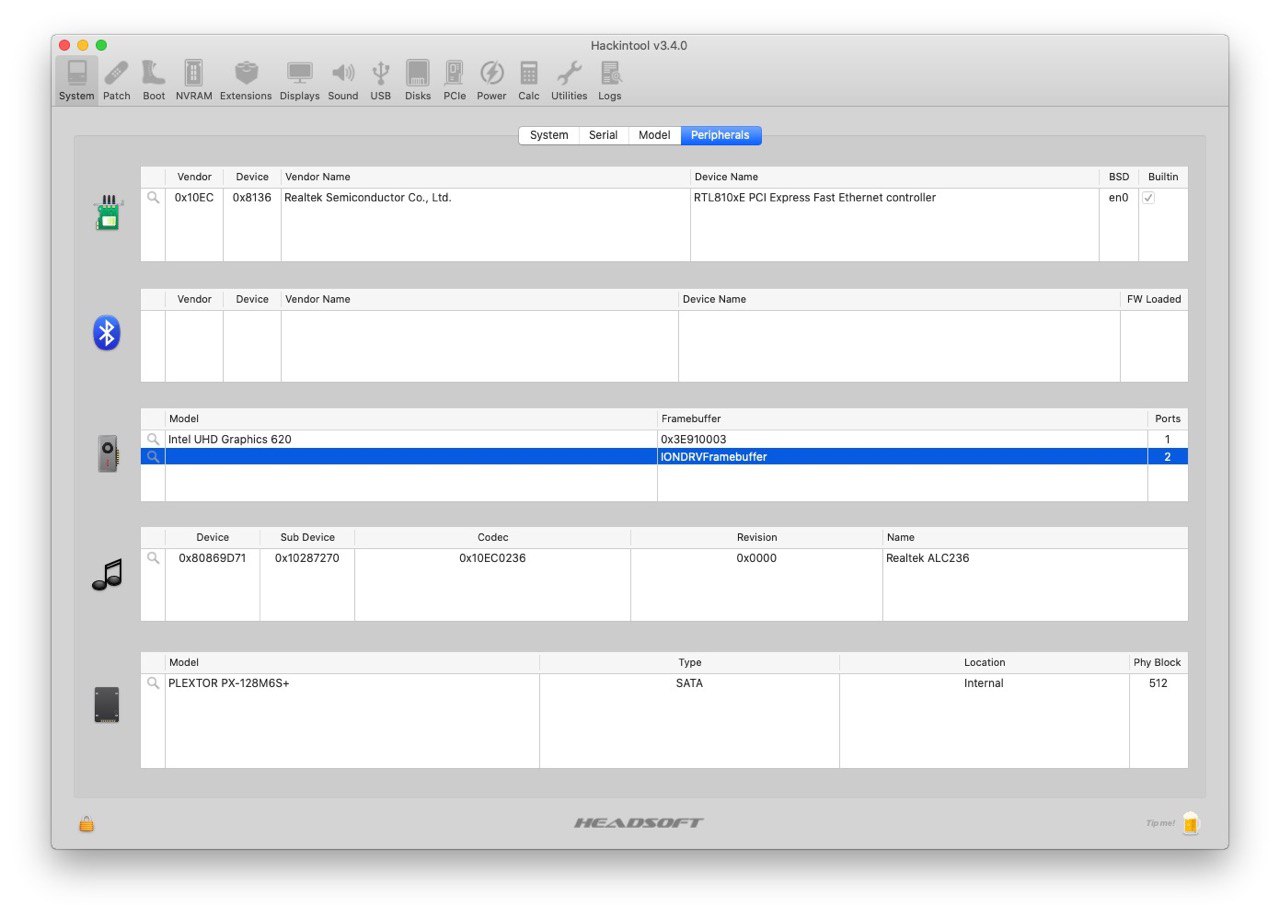This screenshot has height=917, width=1280.
Task: Click the Framebuffer column header
Action: tap(902, 419)
